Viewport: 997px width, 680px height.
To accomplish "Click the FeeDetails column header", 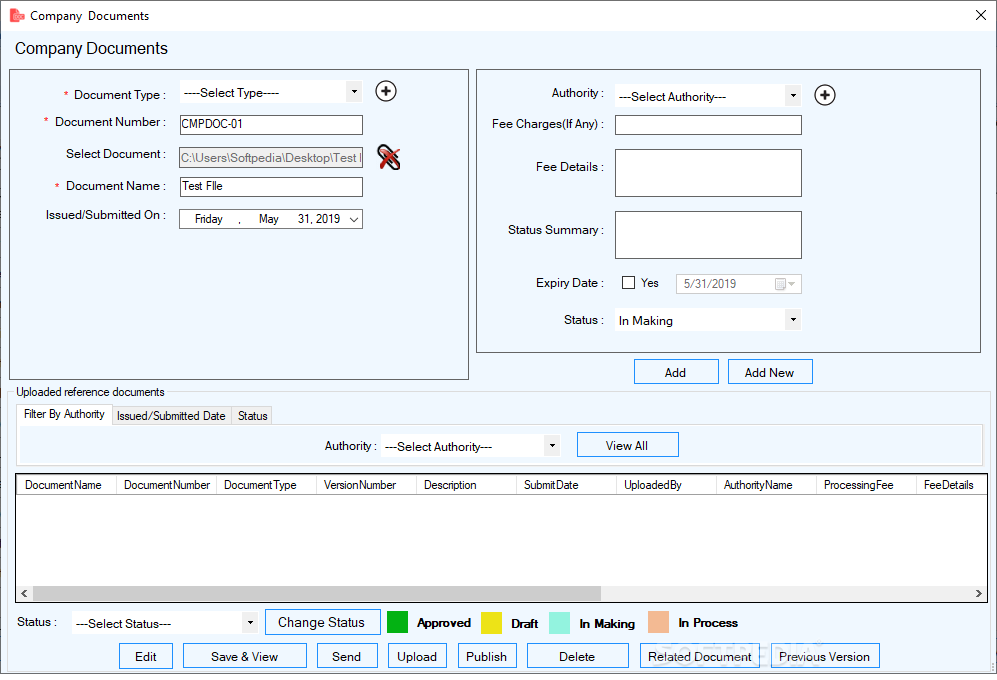I will click(x=951, y=485).
